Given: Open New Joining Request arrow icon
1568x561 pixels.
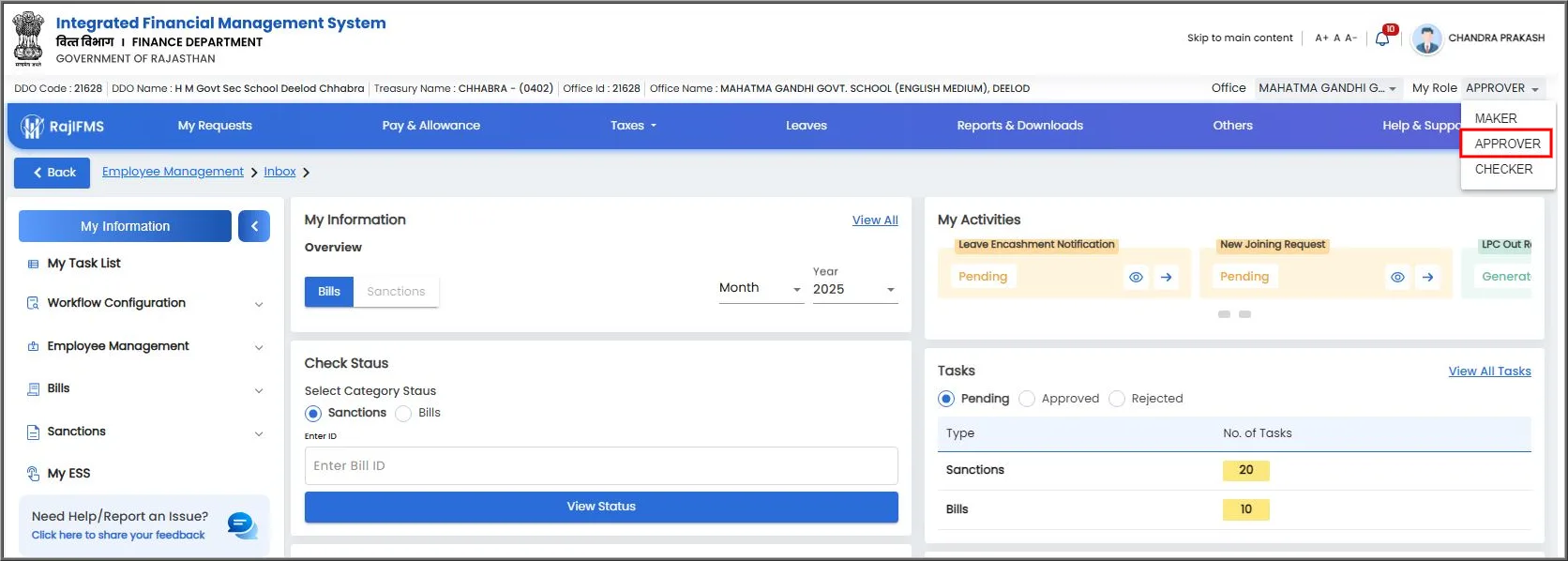Looking at the screenshot, I should pyautogui.click(x=1427, y=277).
